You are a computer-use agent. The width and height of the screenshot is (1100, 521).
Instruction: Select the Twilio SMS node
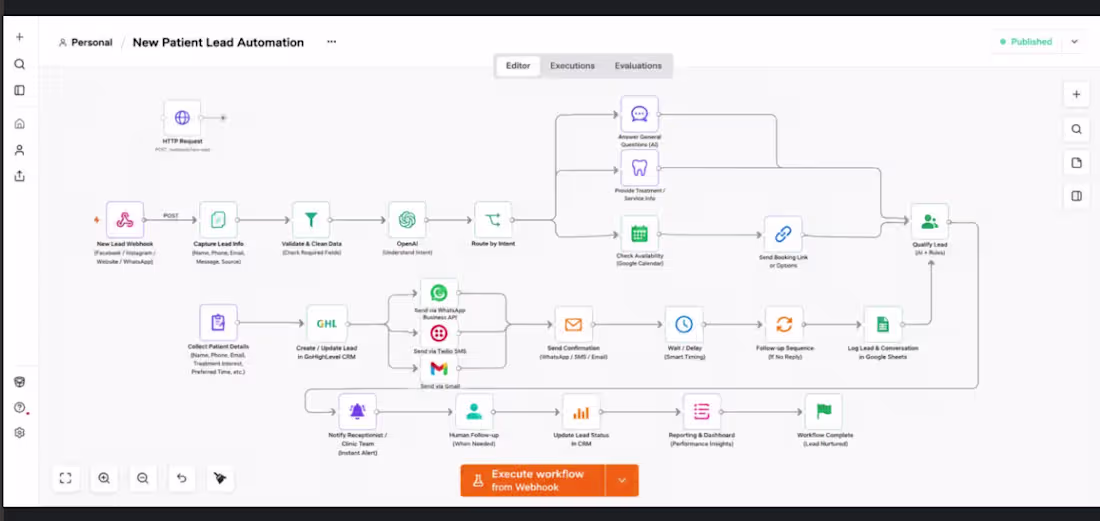pyautogui.click(x=438, y=332)
